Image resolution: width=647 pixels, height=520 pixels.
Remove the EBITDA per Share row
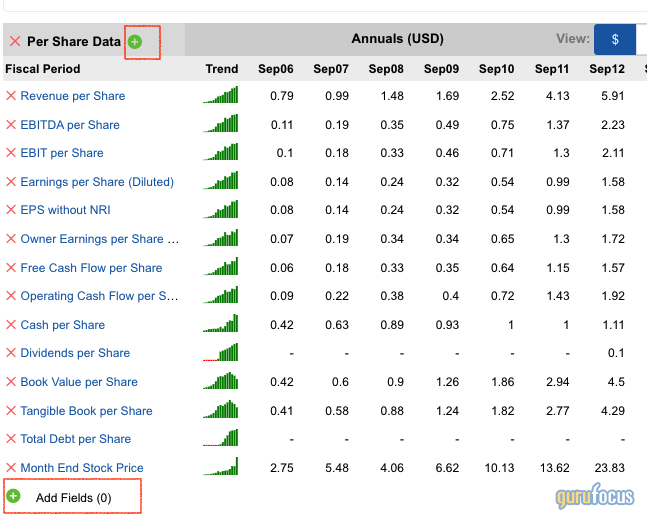click(x=11, y=125)
